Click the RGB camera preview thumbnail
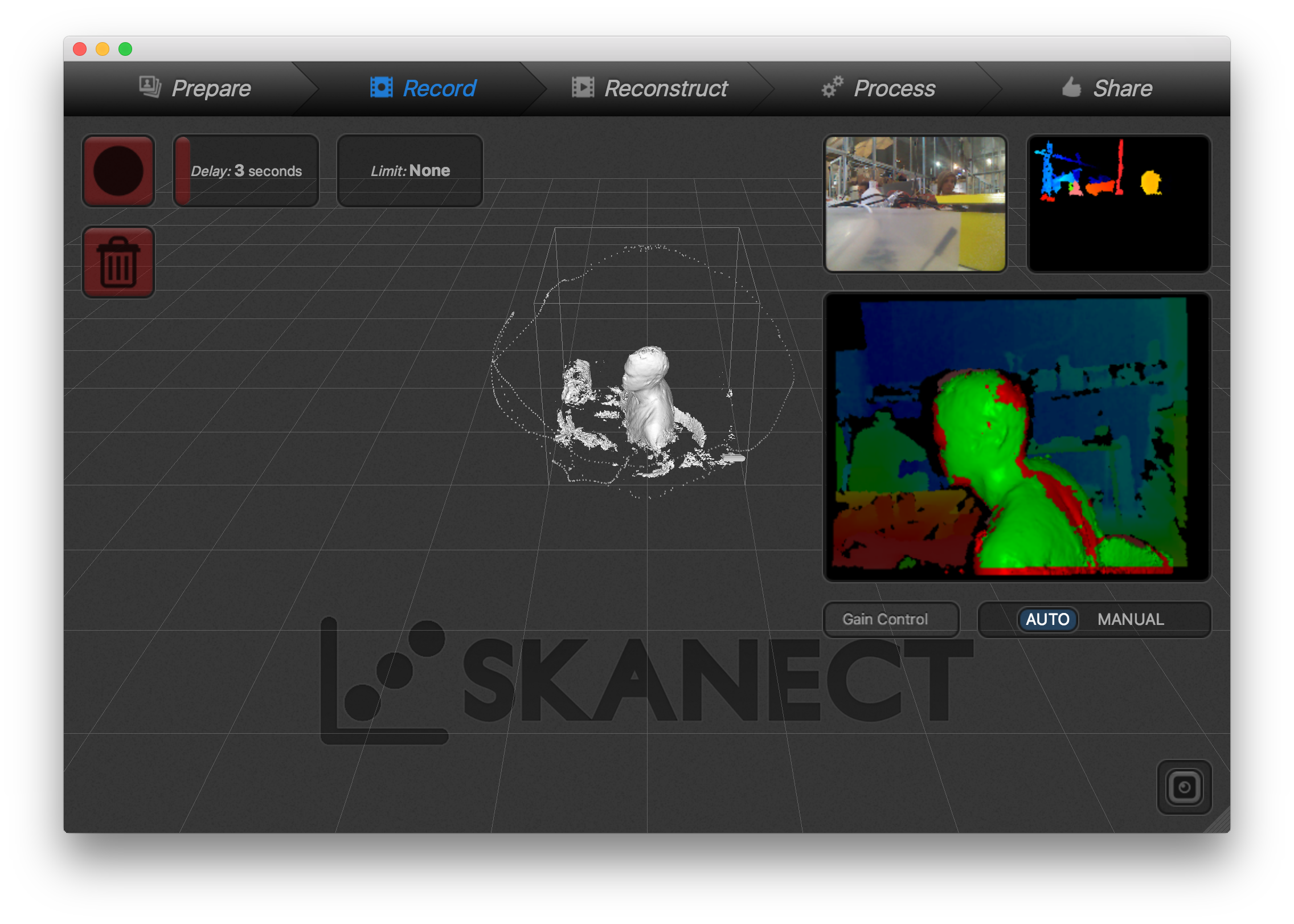This screenshot has width=1294, height=924. [x=915, y=204]
